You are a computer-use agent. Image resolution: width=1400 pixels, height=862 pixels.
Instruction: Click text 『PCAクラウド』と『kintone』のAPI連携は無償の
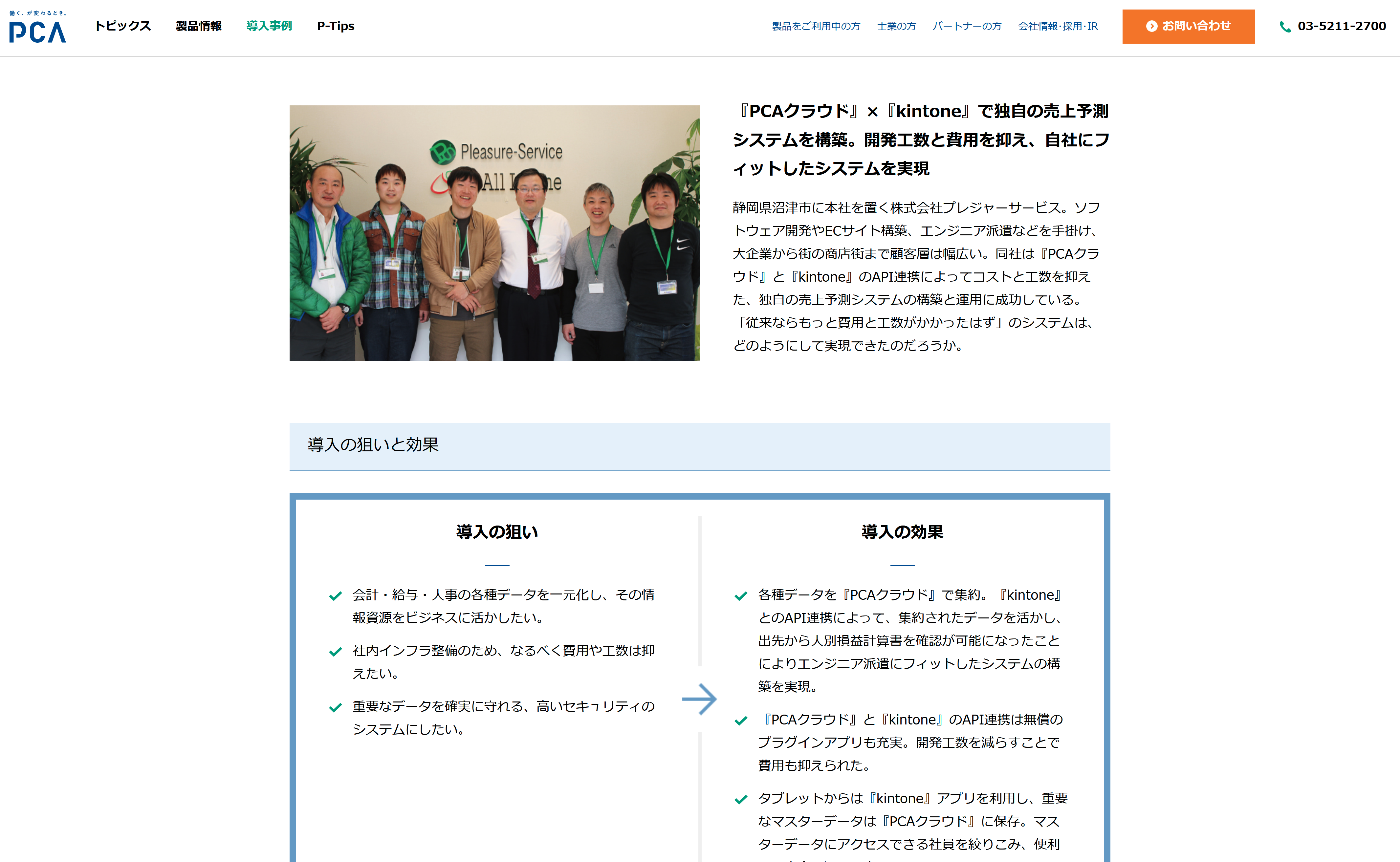tap(911, 720)
